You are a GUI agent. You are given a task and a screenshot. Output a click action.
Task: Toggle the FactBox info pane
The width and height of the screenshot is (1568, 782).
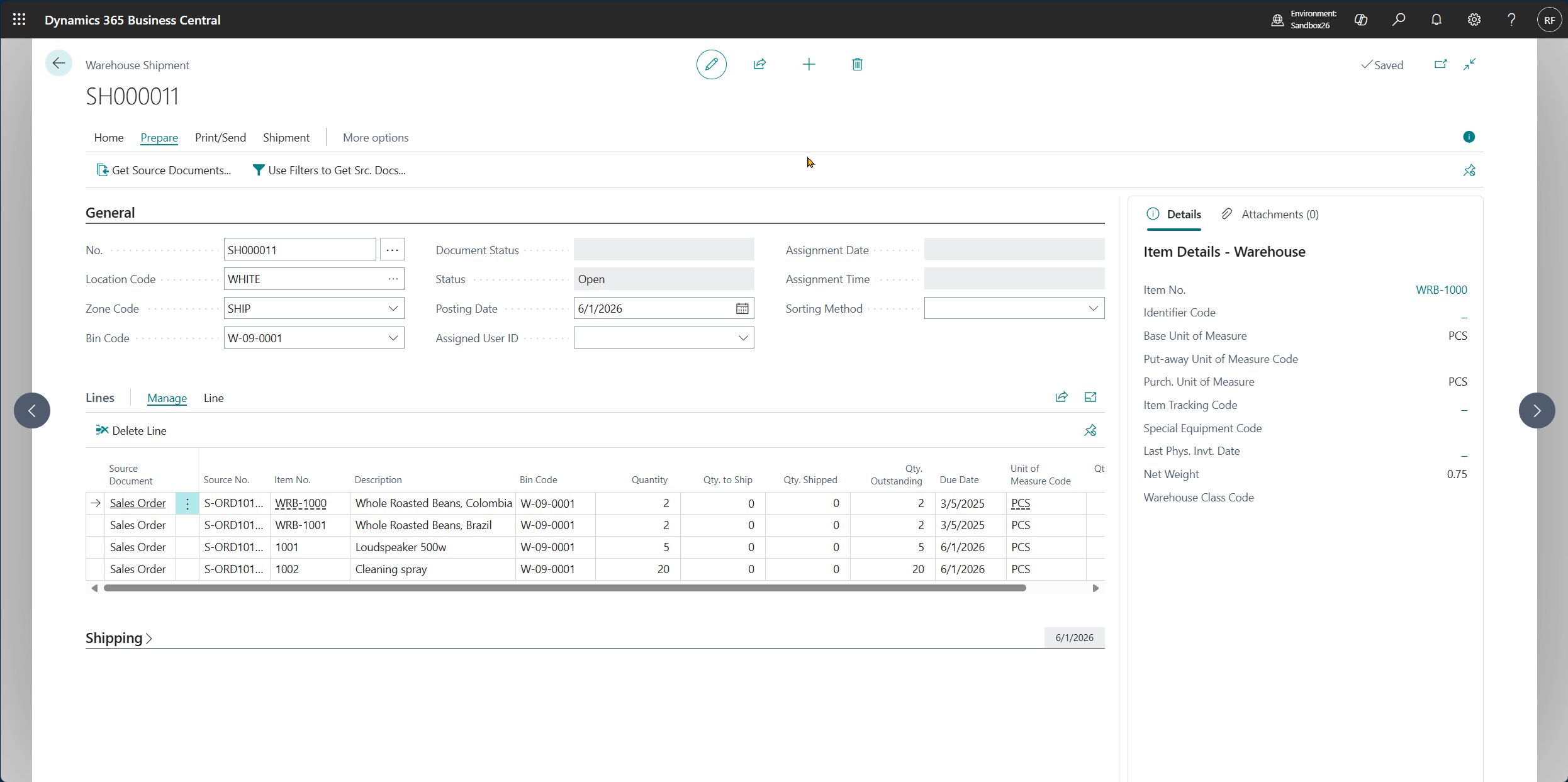[x=1469, y=137]
